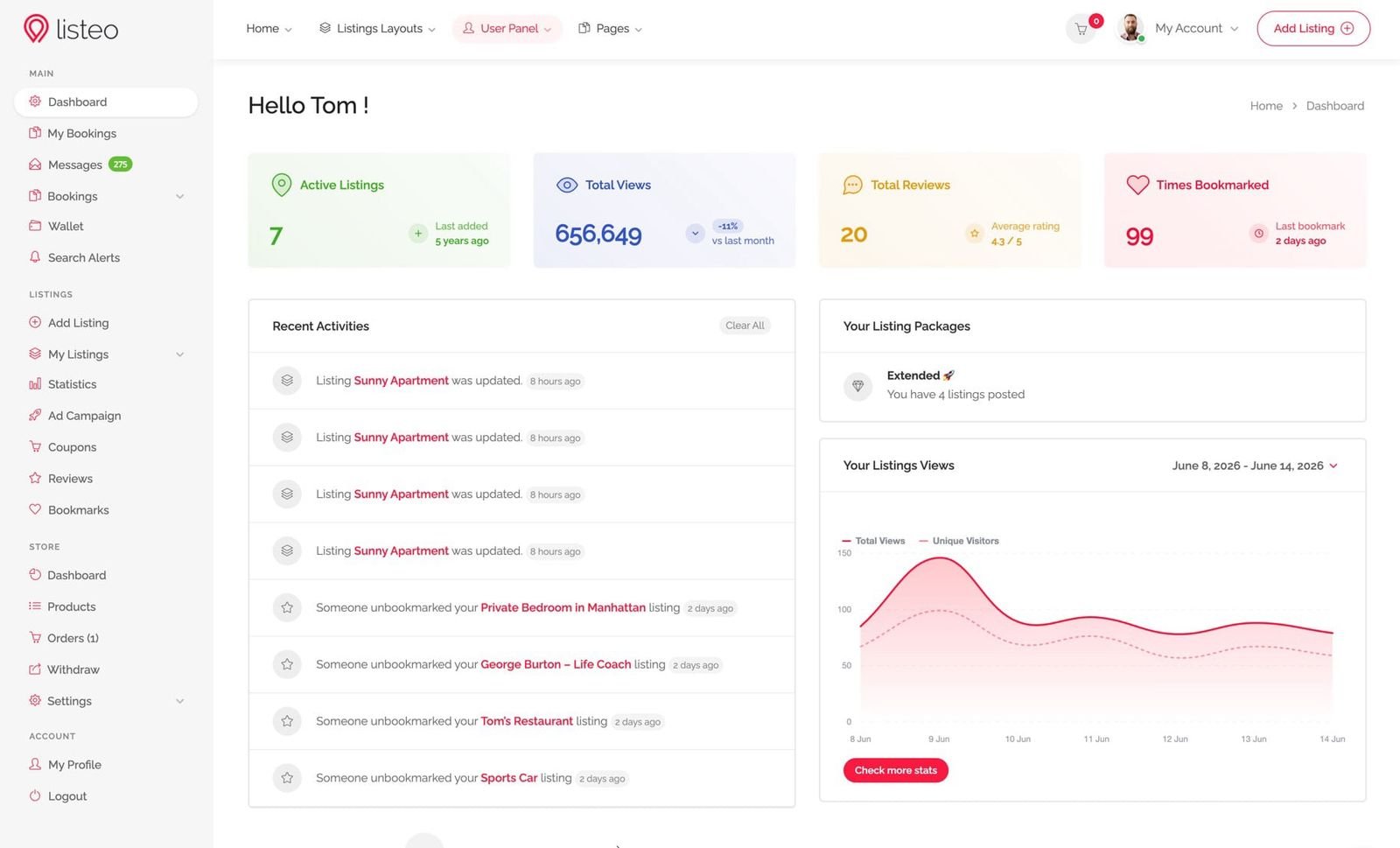Click the user avatar photo

pyautogui.click(x=1130, y=28)
